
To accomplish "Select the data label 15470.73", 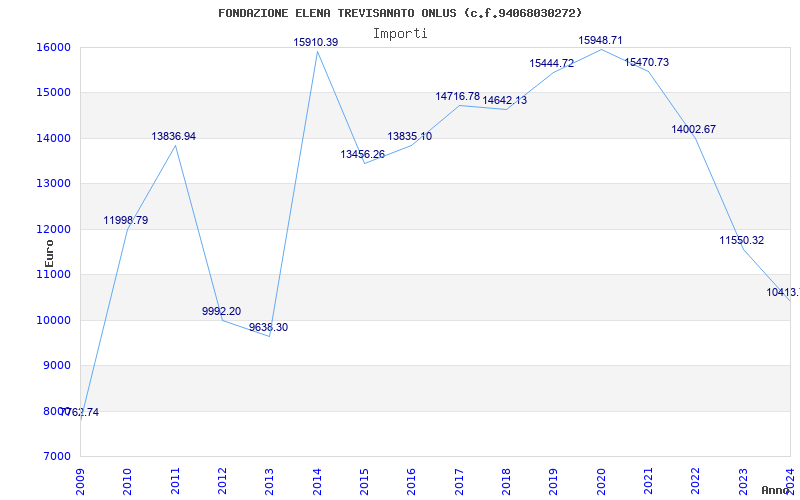I will point(646,62).
